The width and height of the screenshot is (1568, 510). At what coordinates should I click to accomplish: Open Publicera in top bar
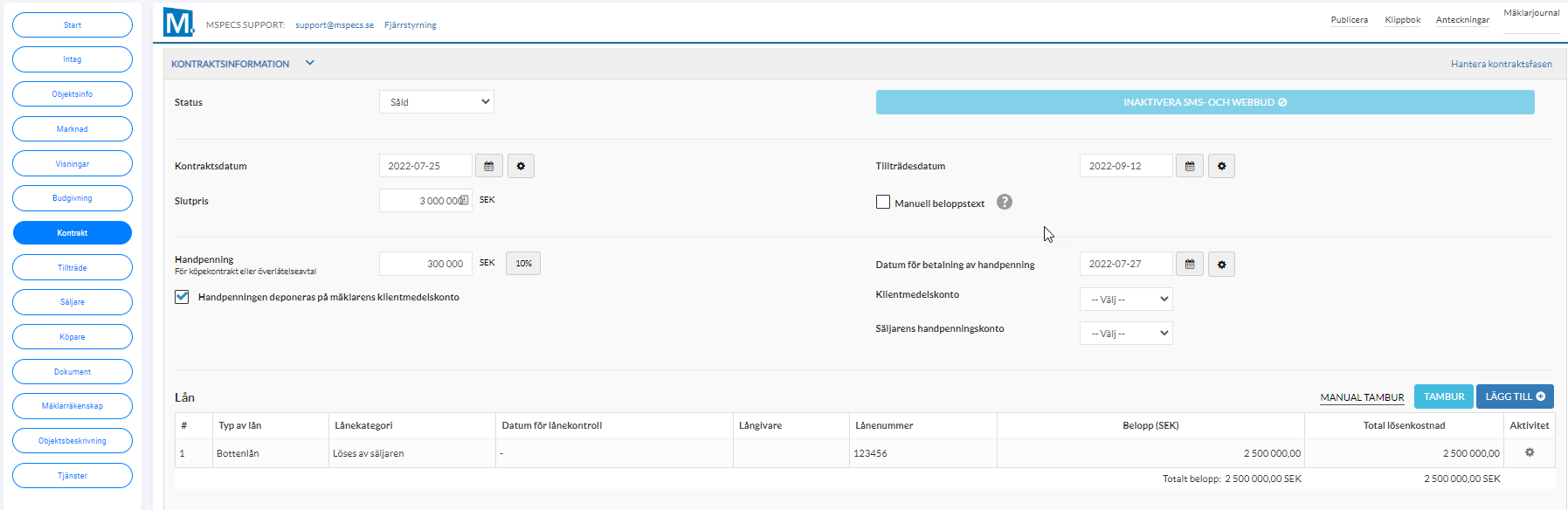[1350, 20]
